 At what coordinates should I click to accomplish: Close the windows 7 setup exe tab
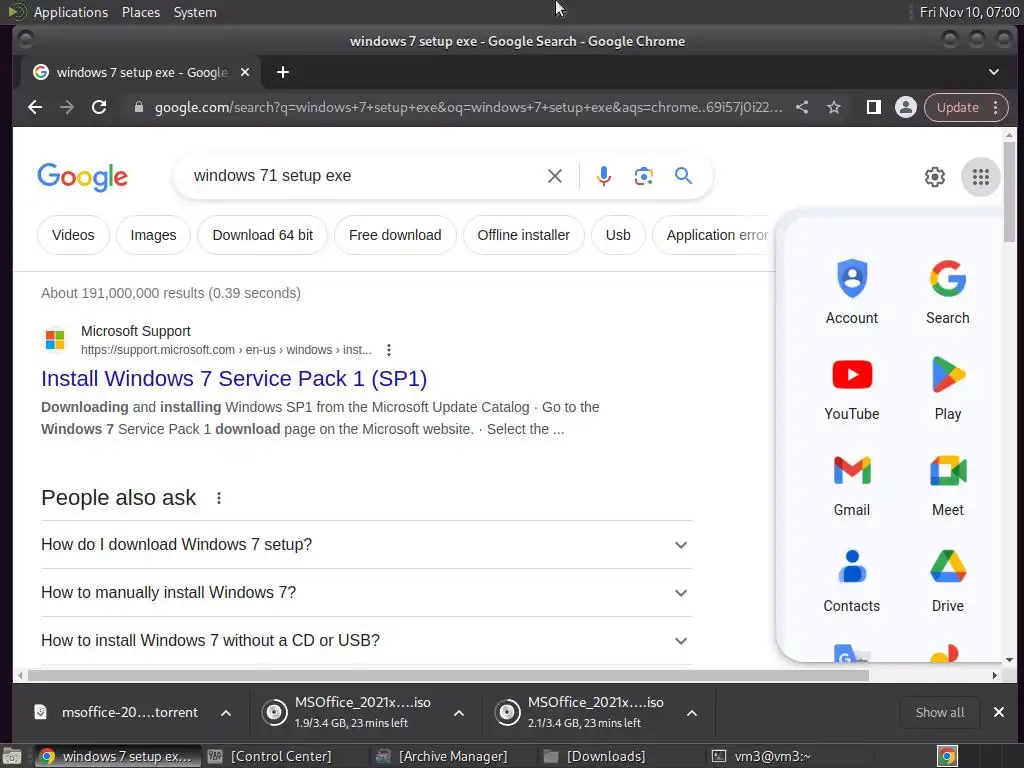tap(245, 72)
